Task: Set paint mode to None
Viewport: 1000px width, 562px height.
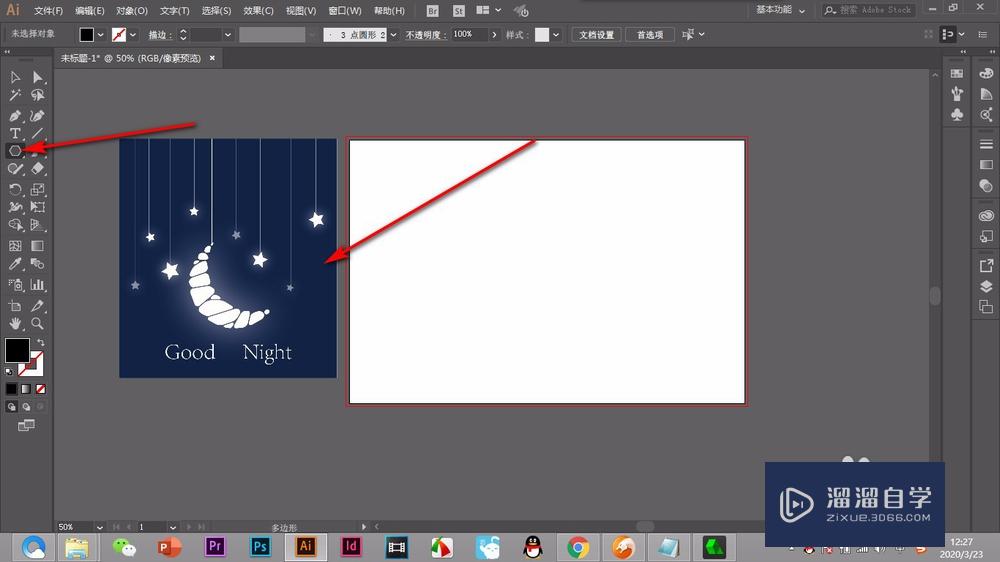Action: tap(41, 388)
